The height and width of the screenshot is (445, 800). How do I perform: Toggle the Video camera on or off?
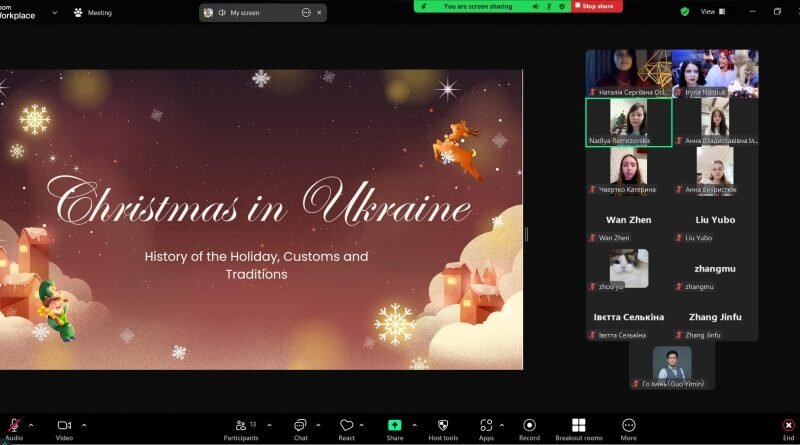pyautogui.click(x=64, y=430)
